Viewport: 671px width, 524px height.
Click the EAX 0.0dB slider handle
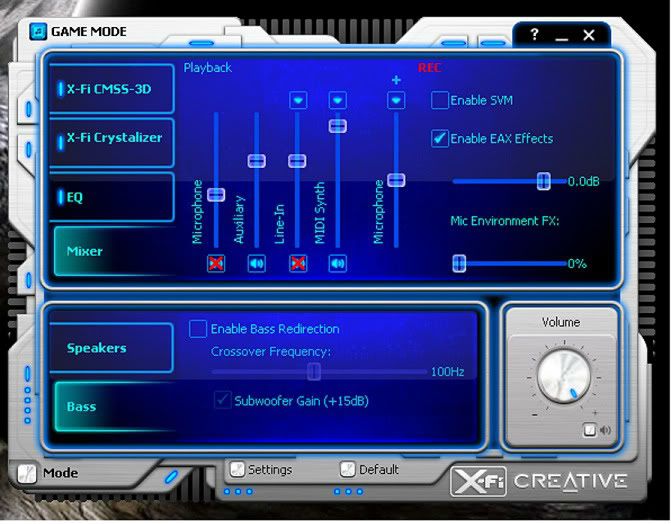coord(544,181)
